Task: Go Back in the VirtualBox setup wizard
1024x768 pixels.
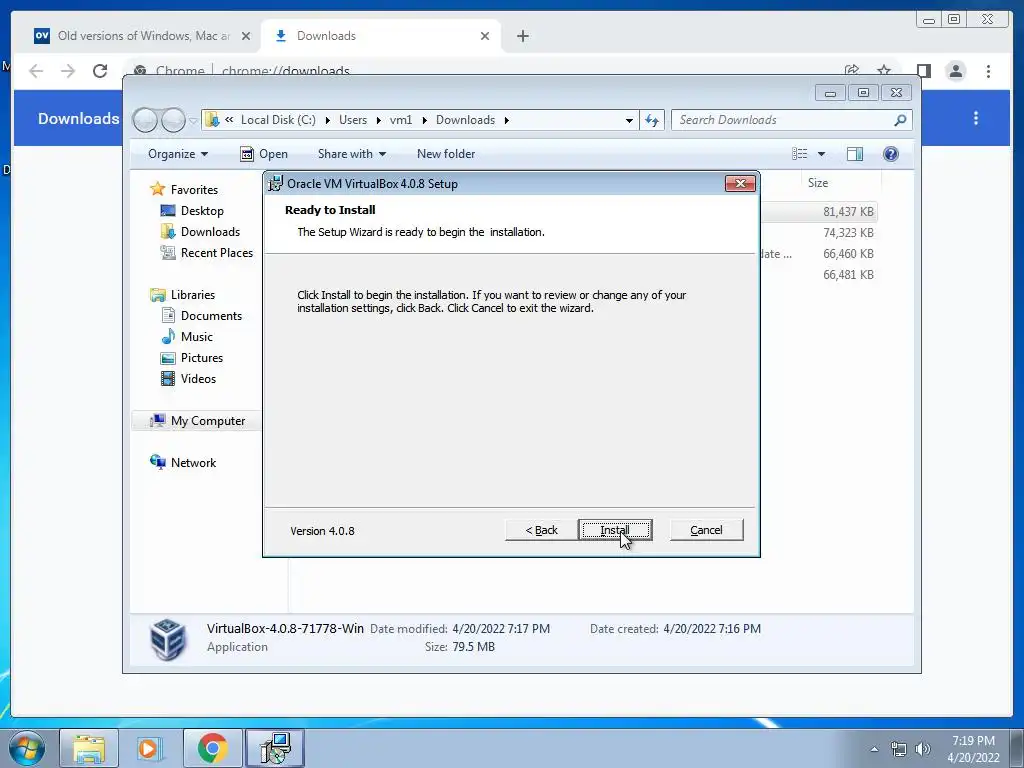Action: click(x=541, y=530)
